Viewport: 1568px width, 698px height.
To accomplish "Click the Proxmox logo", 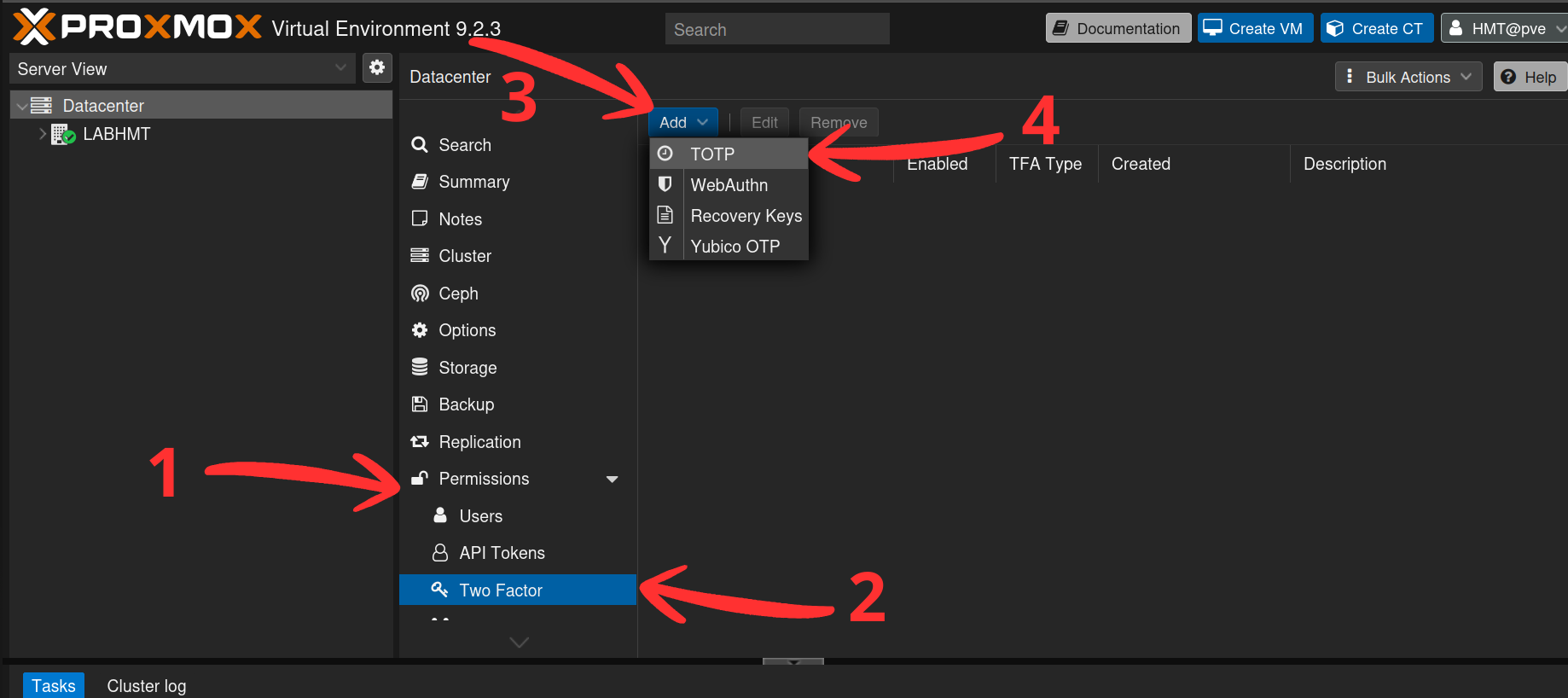I will point(136,26).
